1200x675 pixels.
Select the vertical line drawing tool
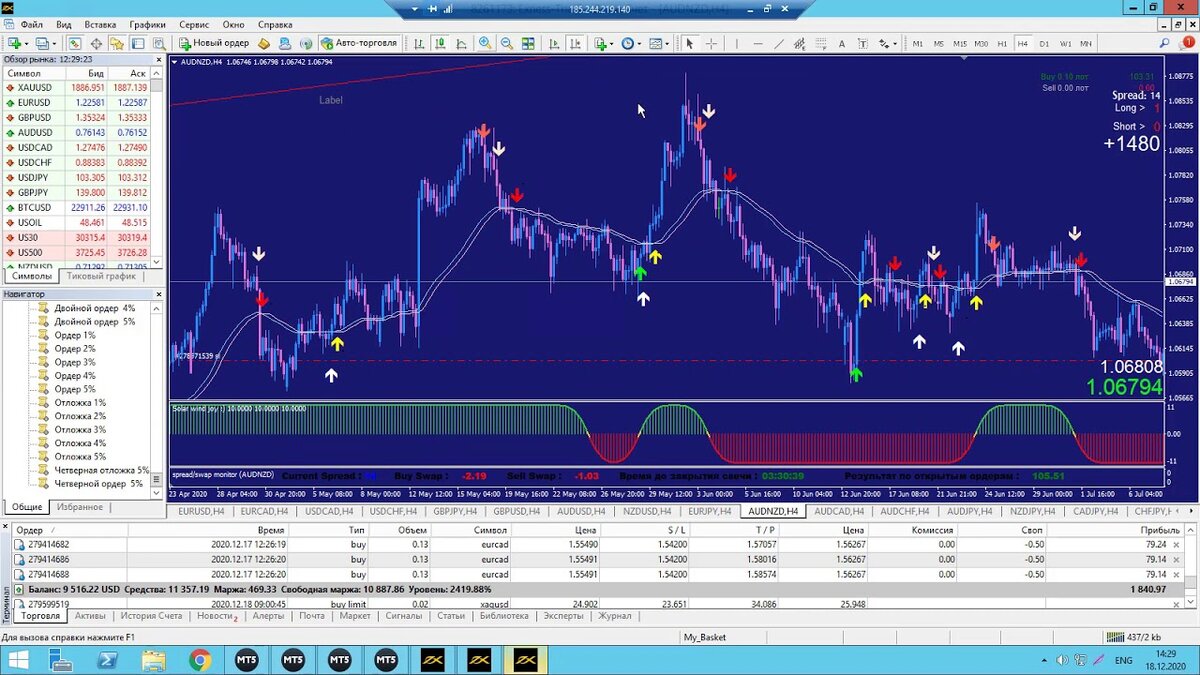point(737,43)
